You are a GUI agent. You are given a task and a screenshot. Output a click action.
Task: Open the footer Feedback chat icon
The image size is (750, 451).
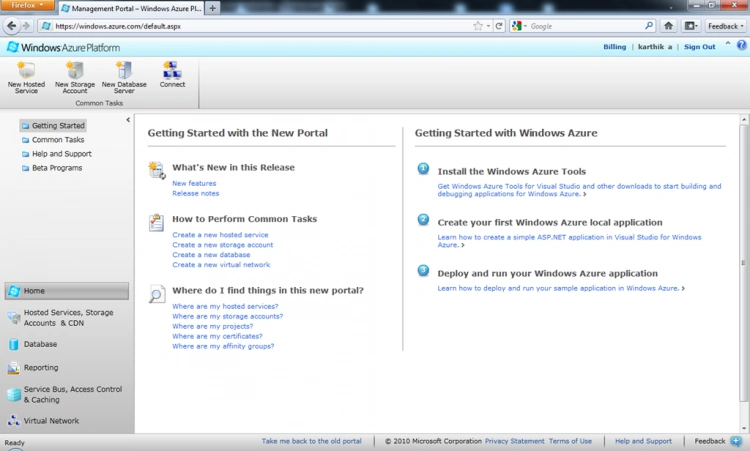[736, 441]
